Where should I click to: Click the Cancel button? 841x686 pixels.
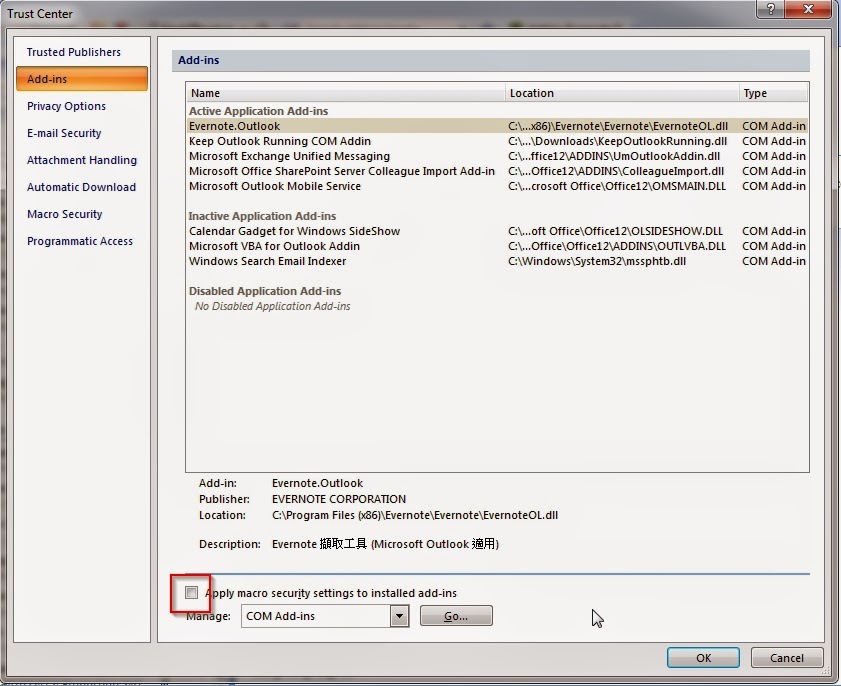(787, 658)
